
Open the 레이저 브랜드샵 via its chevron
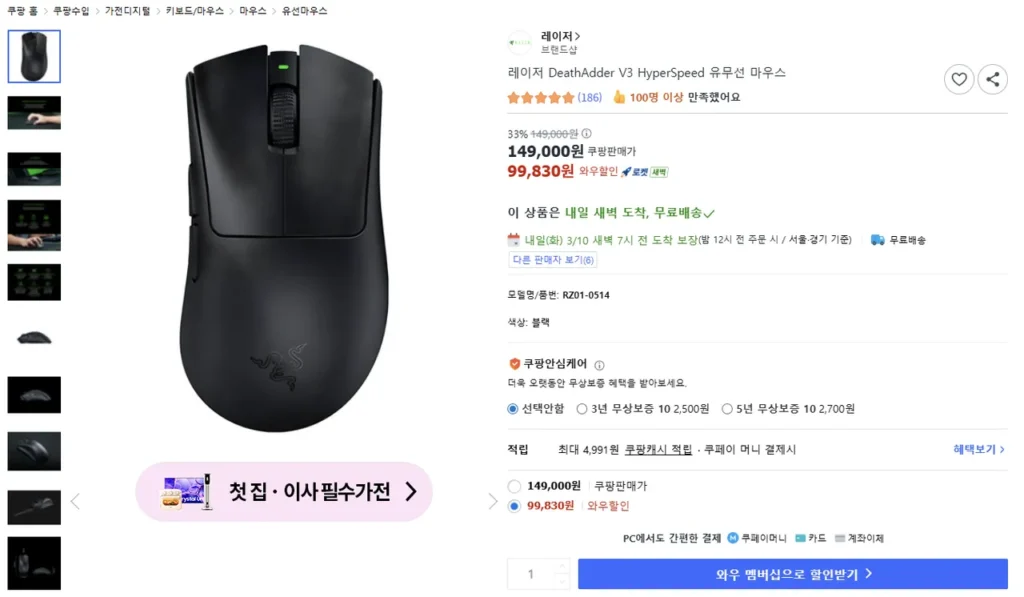576,34
